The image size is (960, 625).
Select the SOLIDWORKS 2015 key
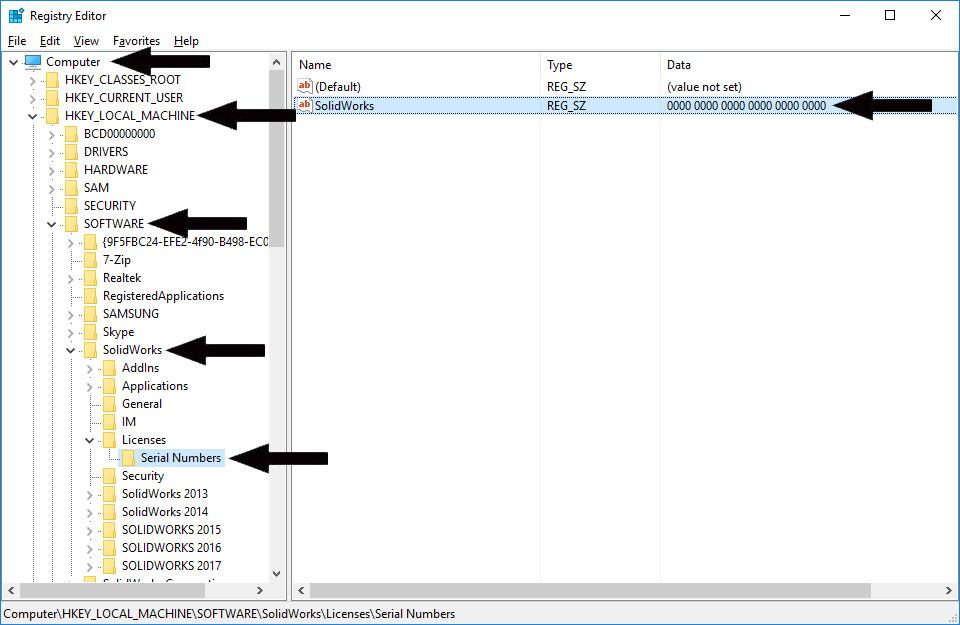pyautogui.click(x=171, y=530)
